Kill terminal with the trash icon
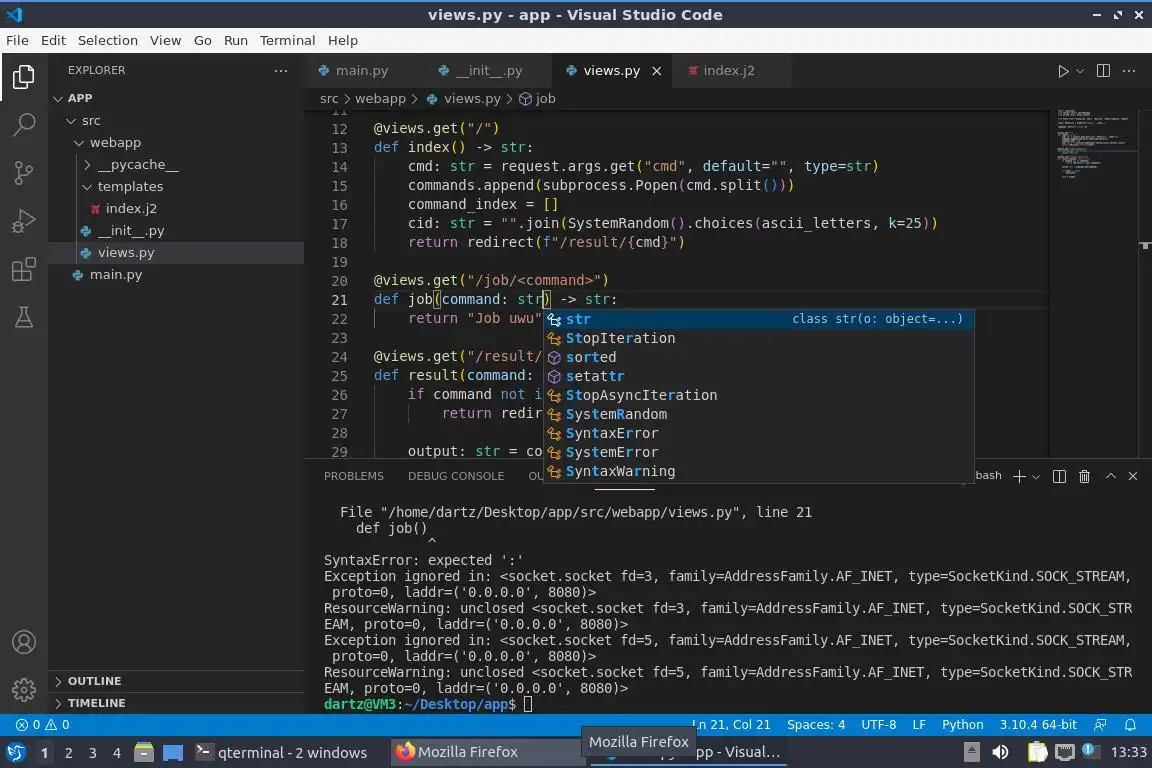1152x768 pixels. [1084, 476]
